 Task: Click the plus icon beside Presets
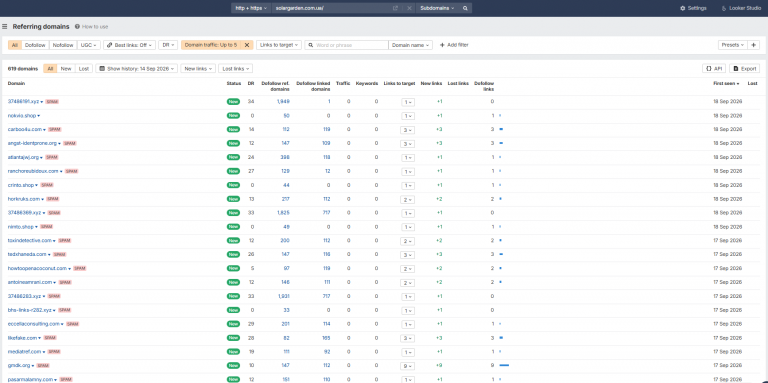coord(754,45)
